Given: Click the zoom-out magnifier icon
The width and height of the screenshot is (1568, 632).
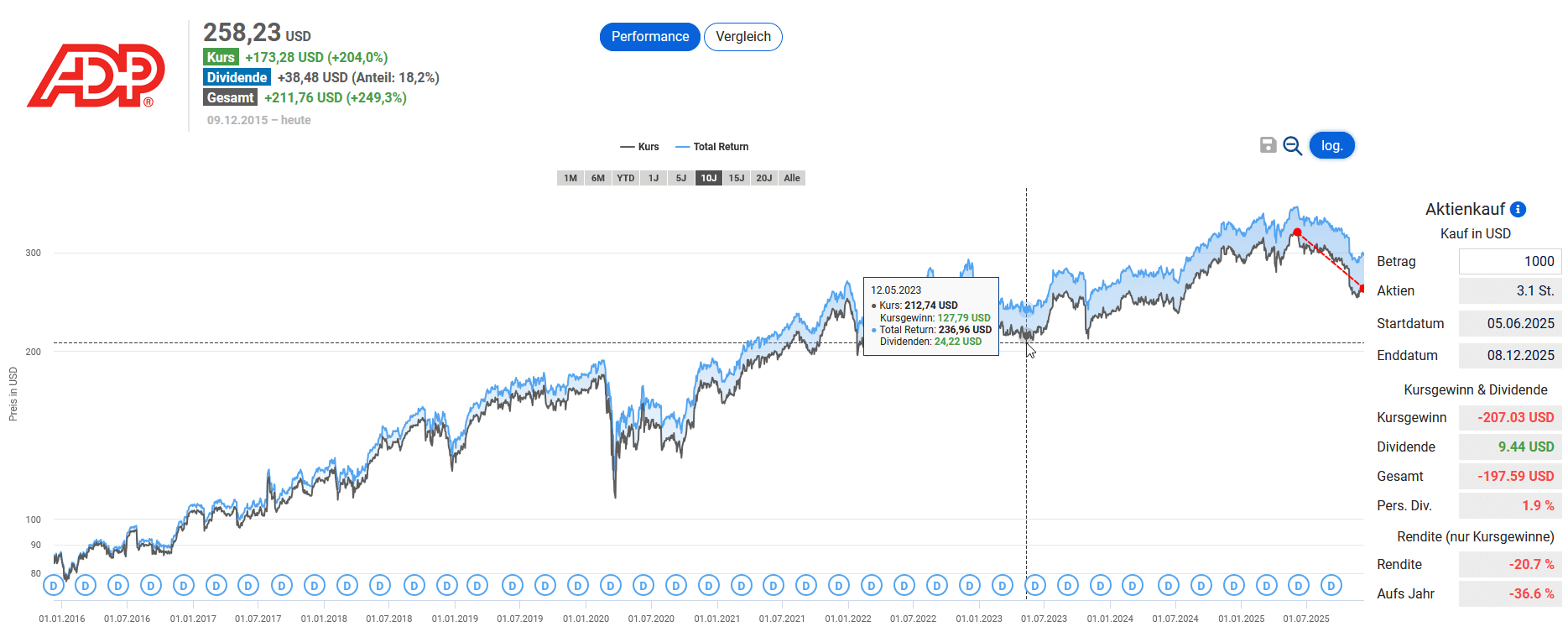Looking at the screenshot, I should 1292,146.
